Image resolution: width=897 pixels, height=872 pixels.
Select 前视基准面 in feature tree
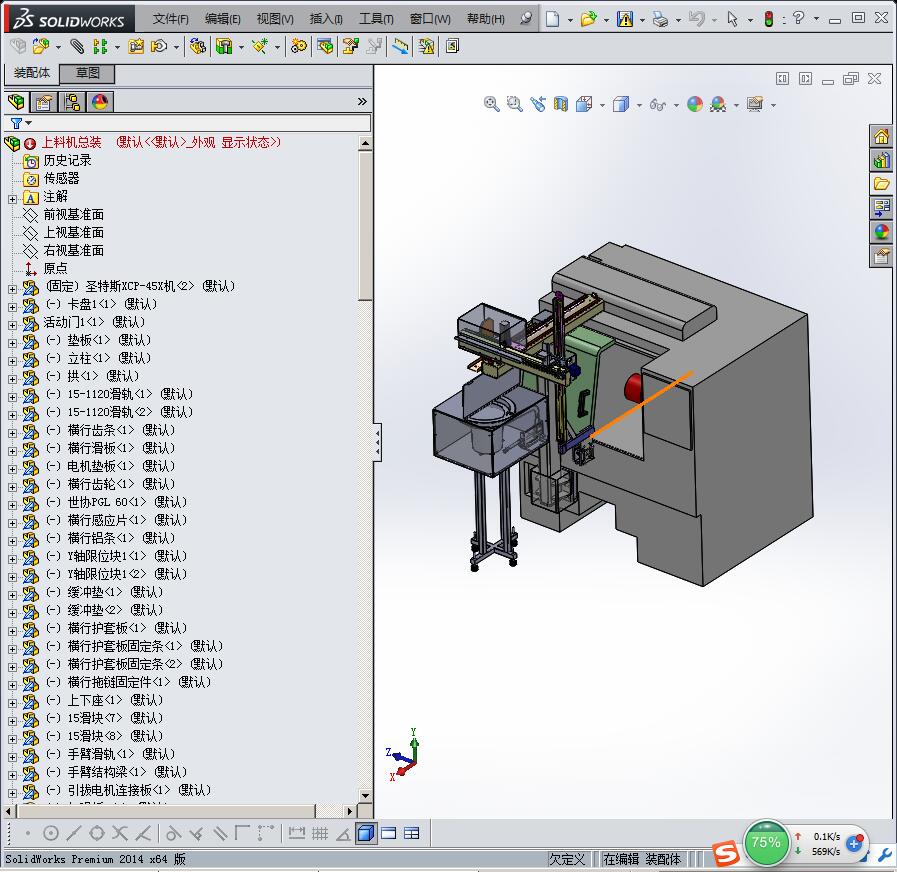[73, 215]
